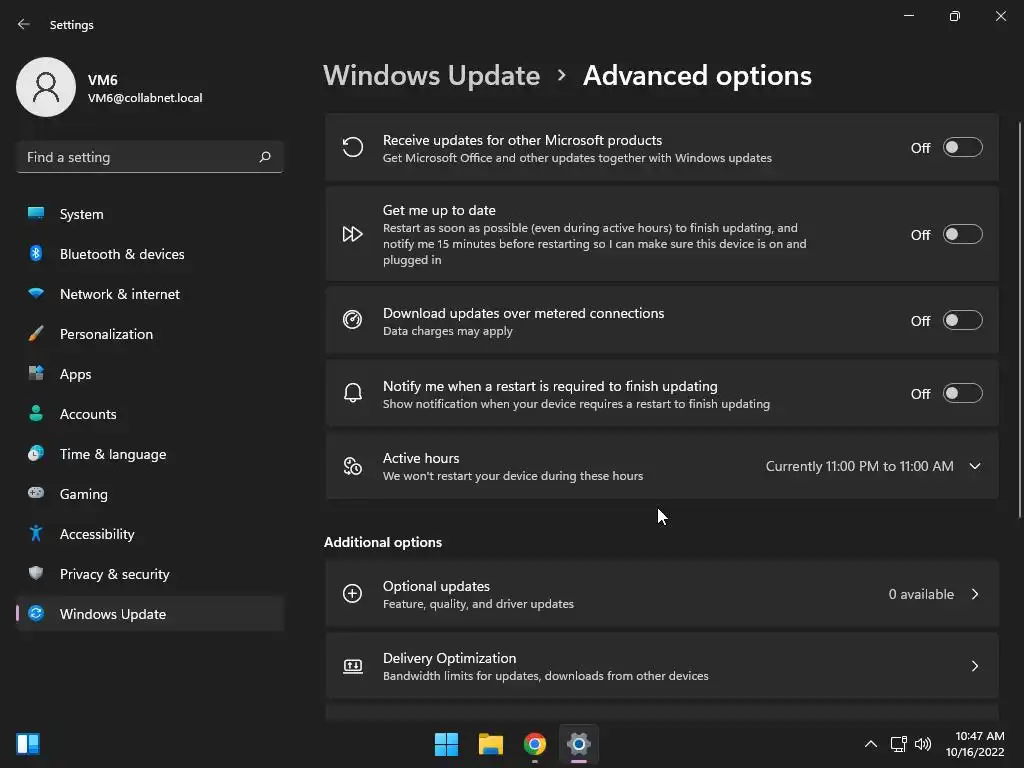Click the 'Additional options' heading
The width and height of the screenshot is (1024, 768).
pyautogui.click(x=383, y=542)
